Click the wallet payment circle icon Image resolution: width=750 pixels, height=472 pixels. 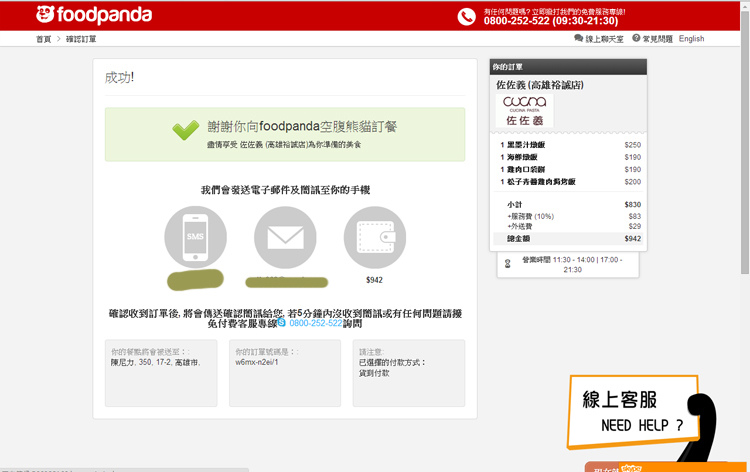pyautogui.click(x=375, y=237)
